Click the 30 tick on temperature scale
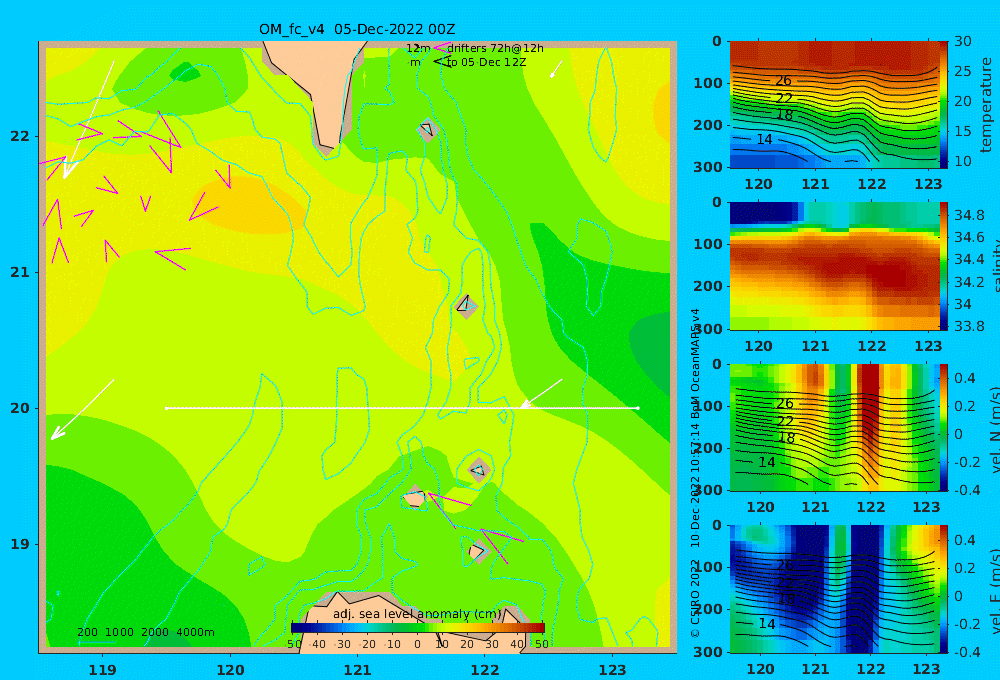The image size is (1000, 680). point(963,41)
